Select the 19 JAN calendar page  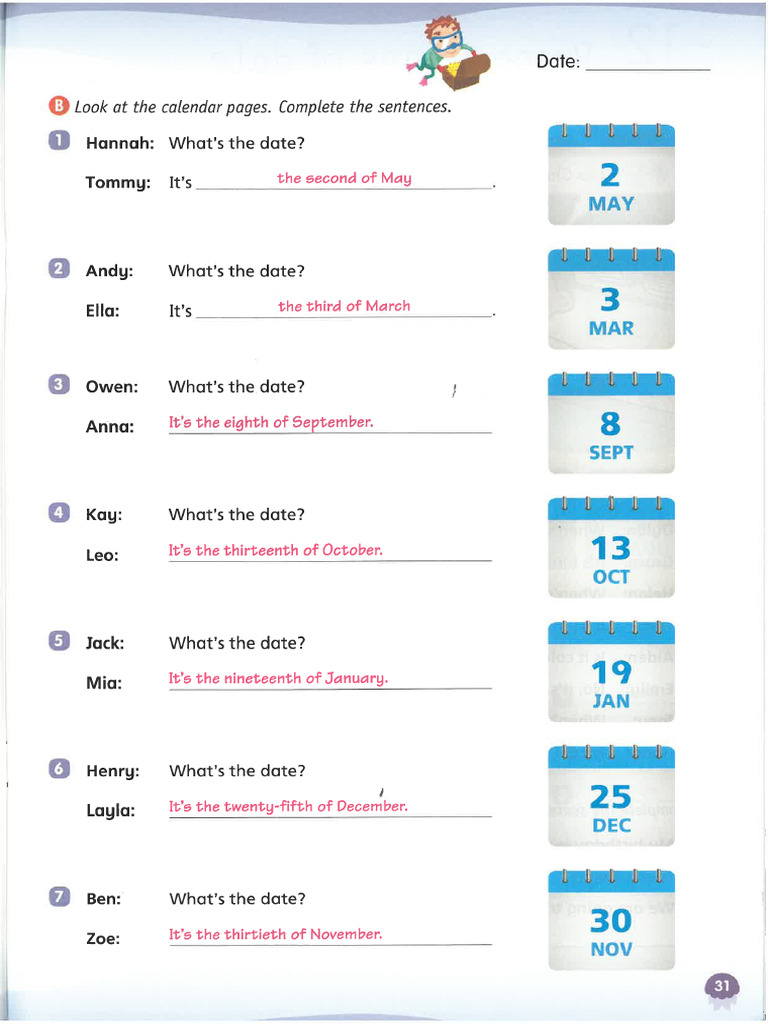coord(611,672)
